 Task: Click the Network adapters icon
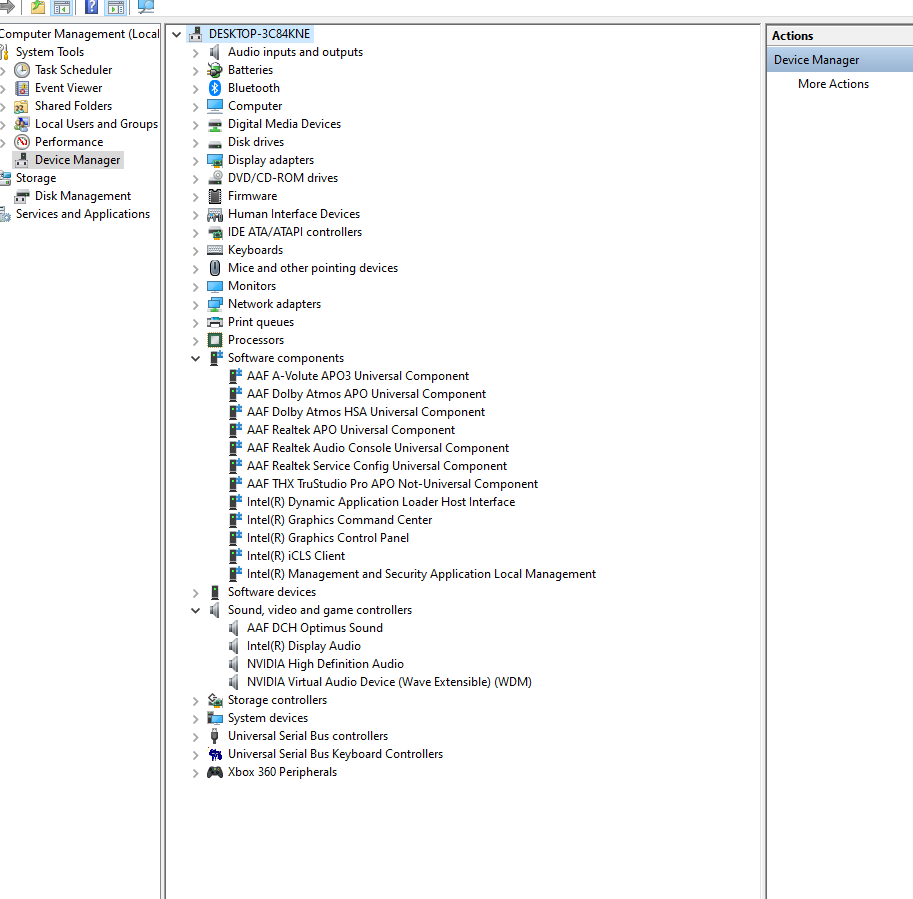click(215, 304)
